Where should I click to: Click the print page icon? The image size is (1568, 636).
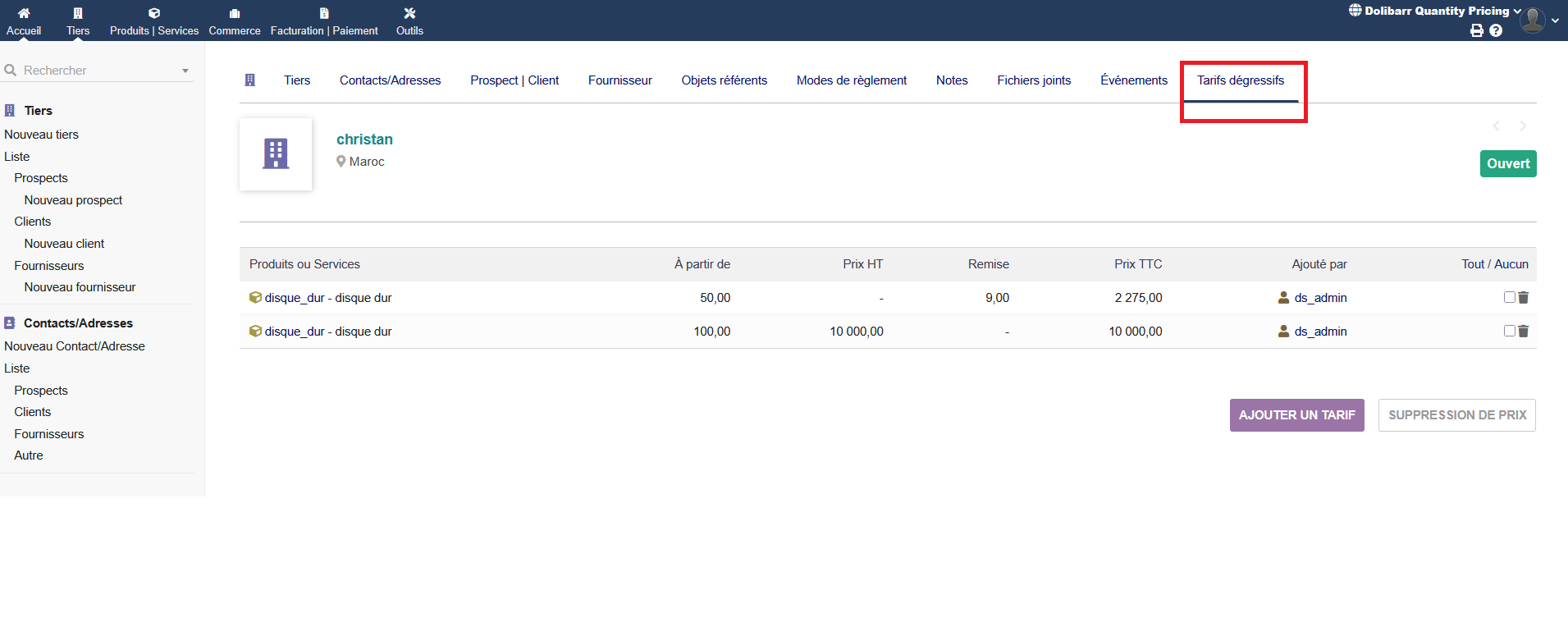click(1477, 30)
